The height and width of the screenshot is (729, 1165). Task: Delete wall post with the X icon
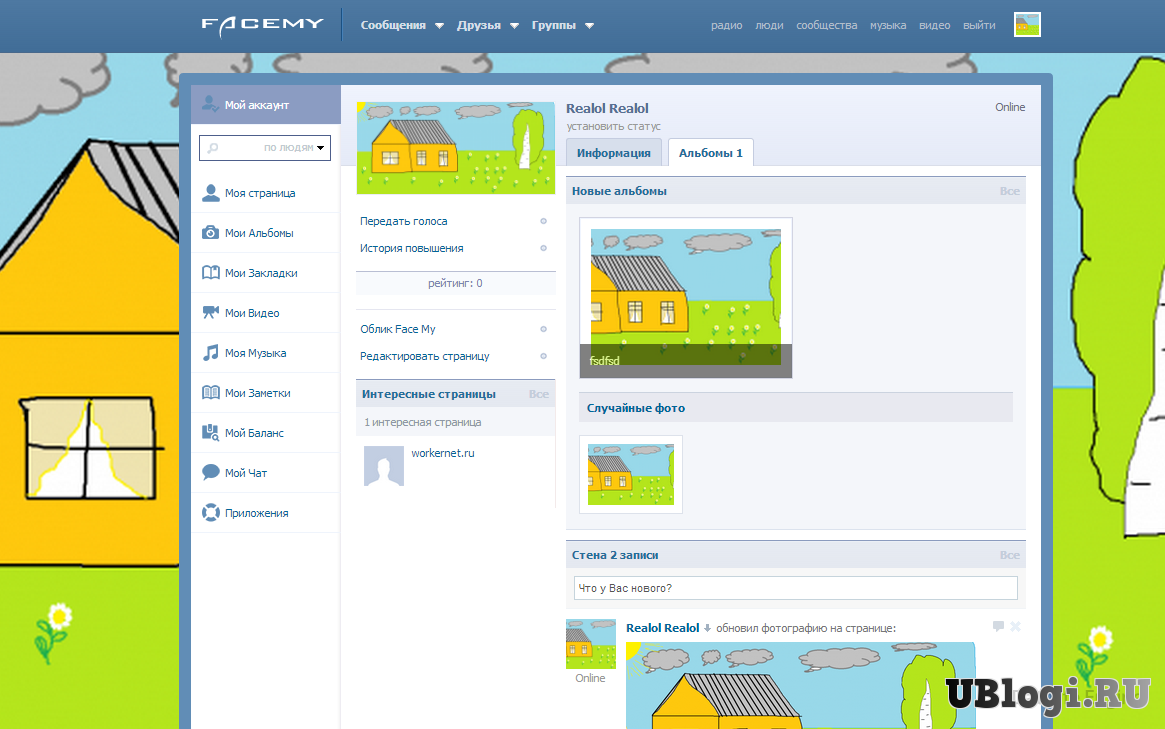click(x=1016, y=627)
